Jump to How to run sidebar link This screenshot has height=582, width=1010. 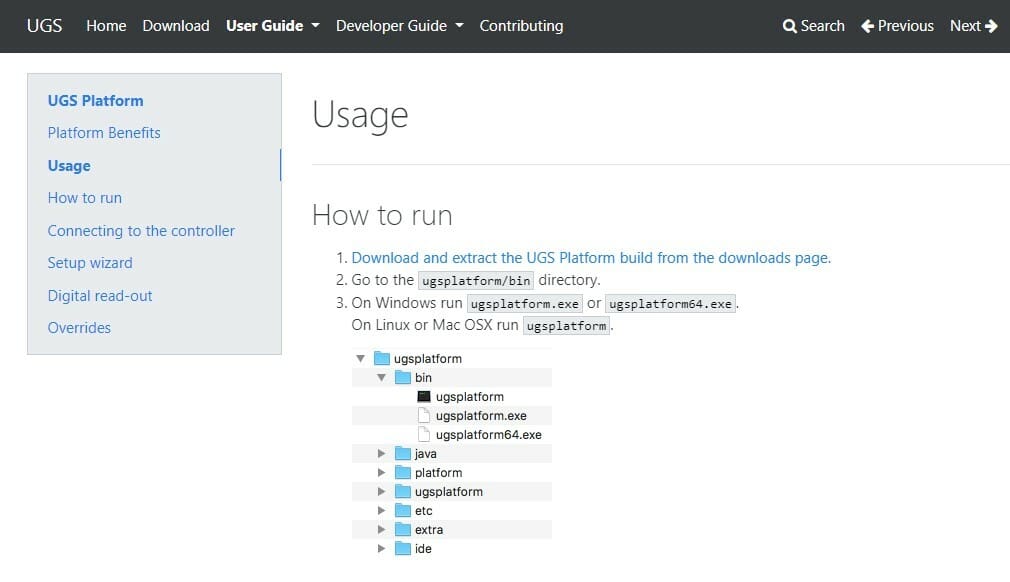[84, 198]
